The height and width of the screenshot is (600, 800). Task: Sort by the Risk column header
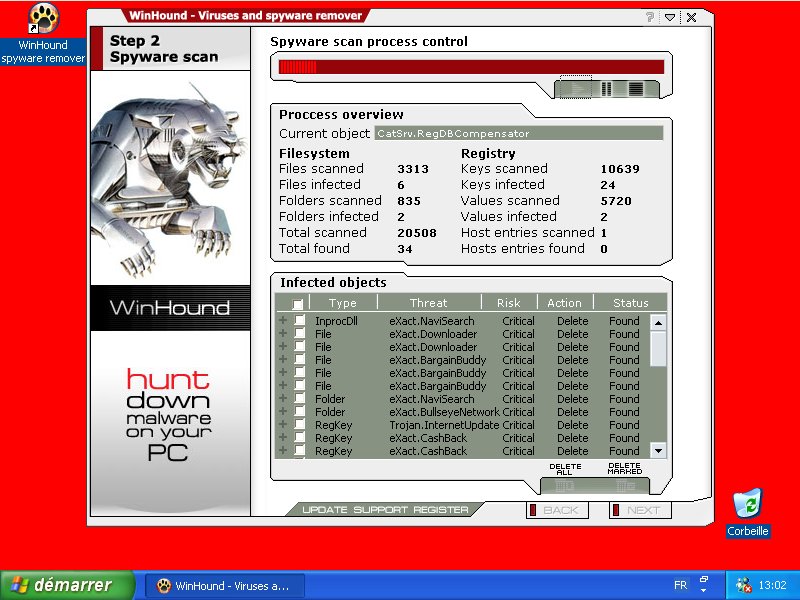(509, 303)
